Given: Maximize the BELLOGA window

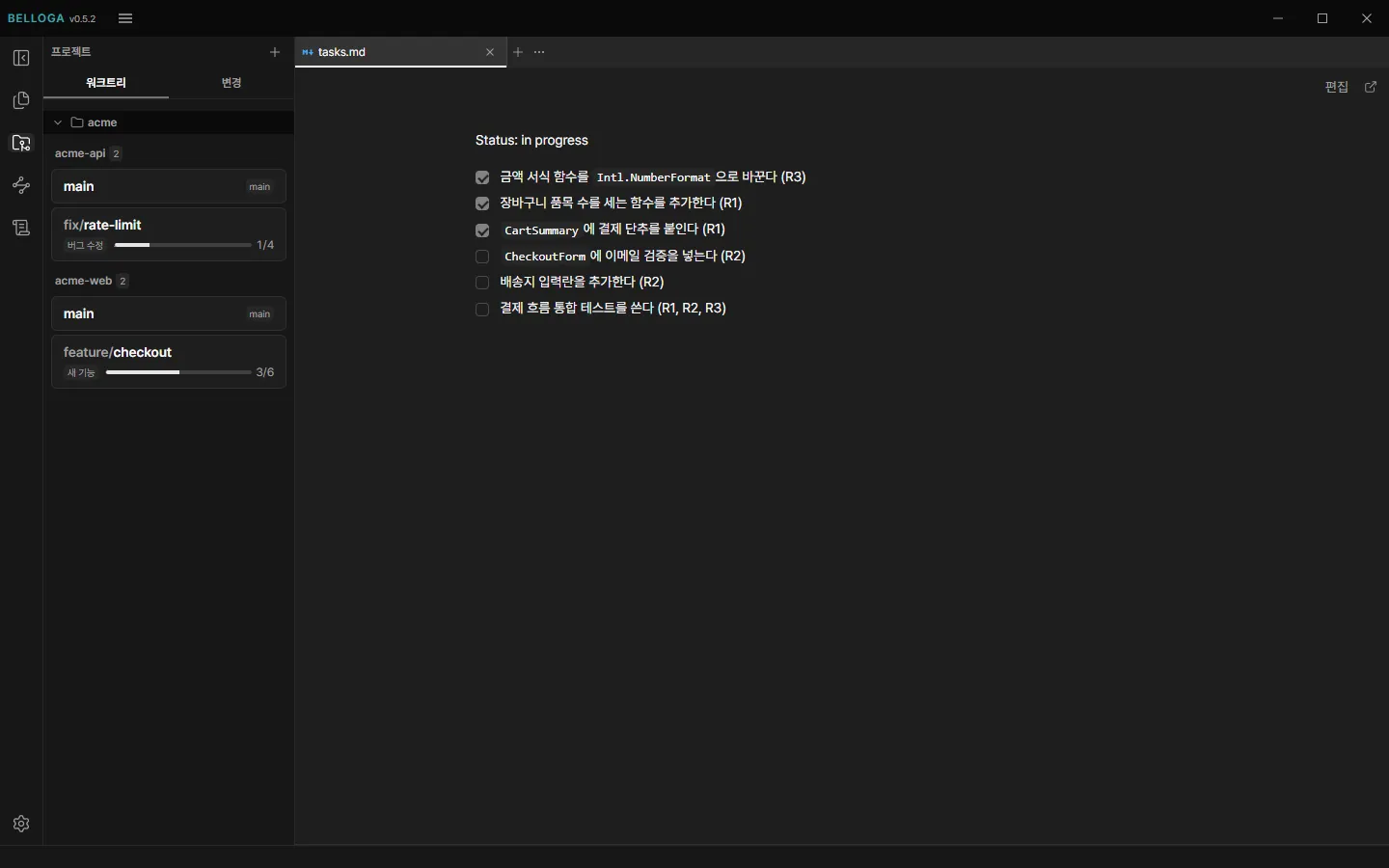Looking at the screenshot, I should point(1323,18).
